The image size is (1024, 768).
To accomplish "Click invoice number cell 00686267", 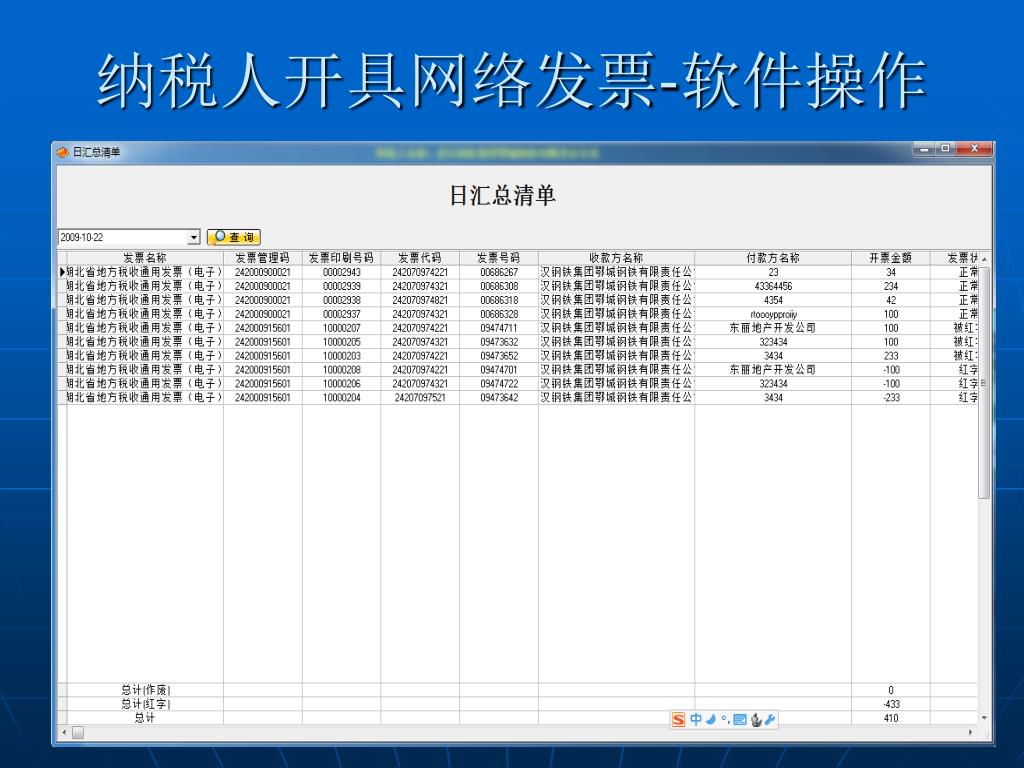I will [x=499, y=272].
